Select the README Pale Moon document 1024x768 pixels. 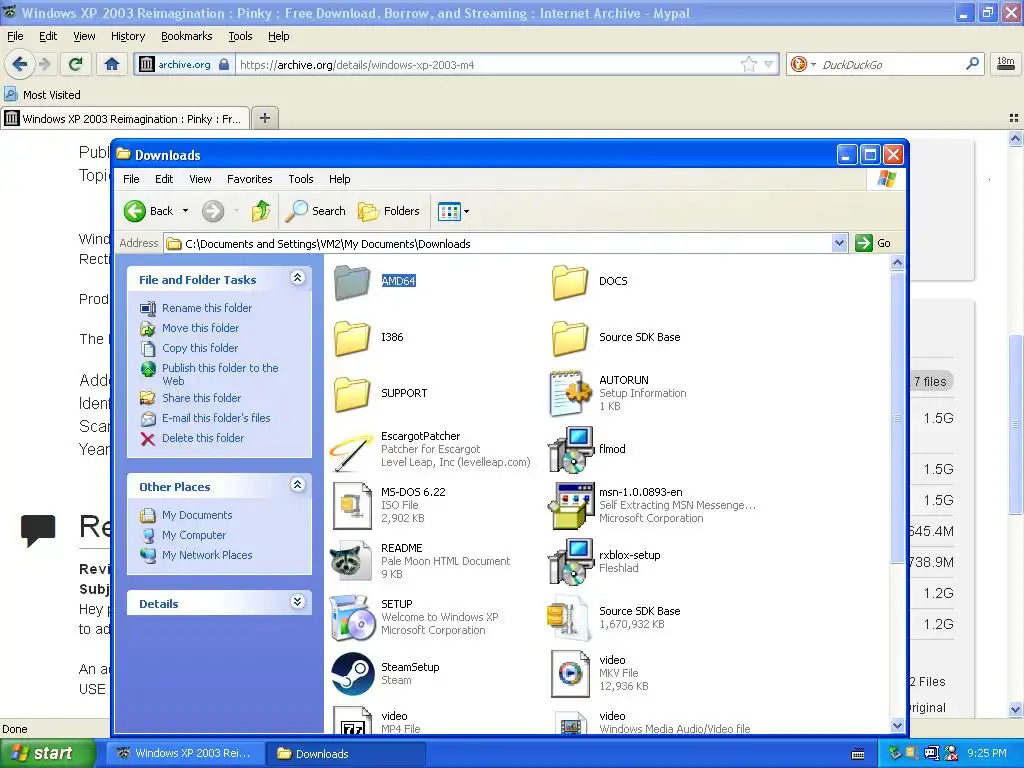[x=421, y=561]
